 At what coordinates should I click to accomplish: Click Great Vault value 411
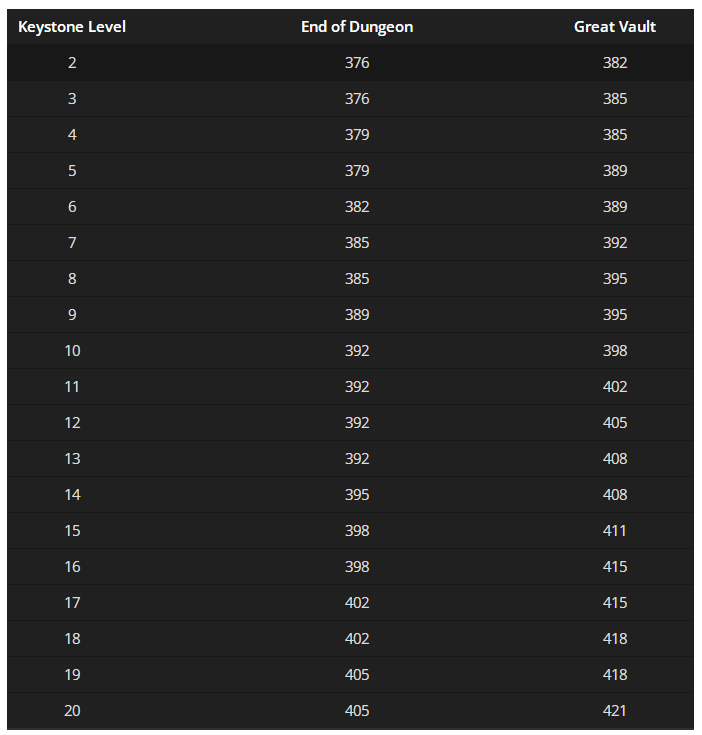coord(614,531)
